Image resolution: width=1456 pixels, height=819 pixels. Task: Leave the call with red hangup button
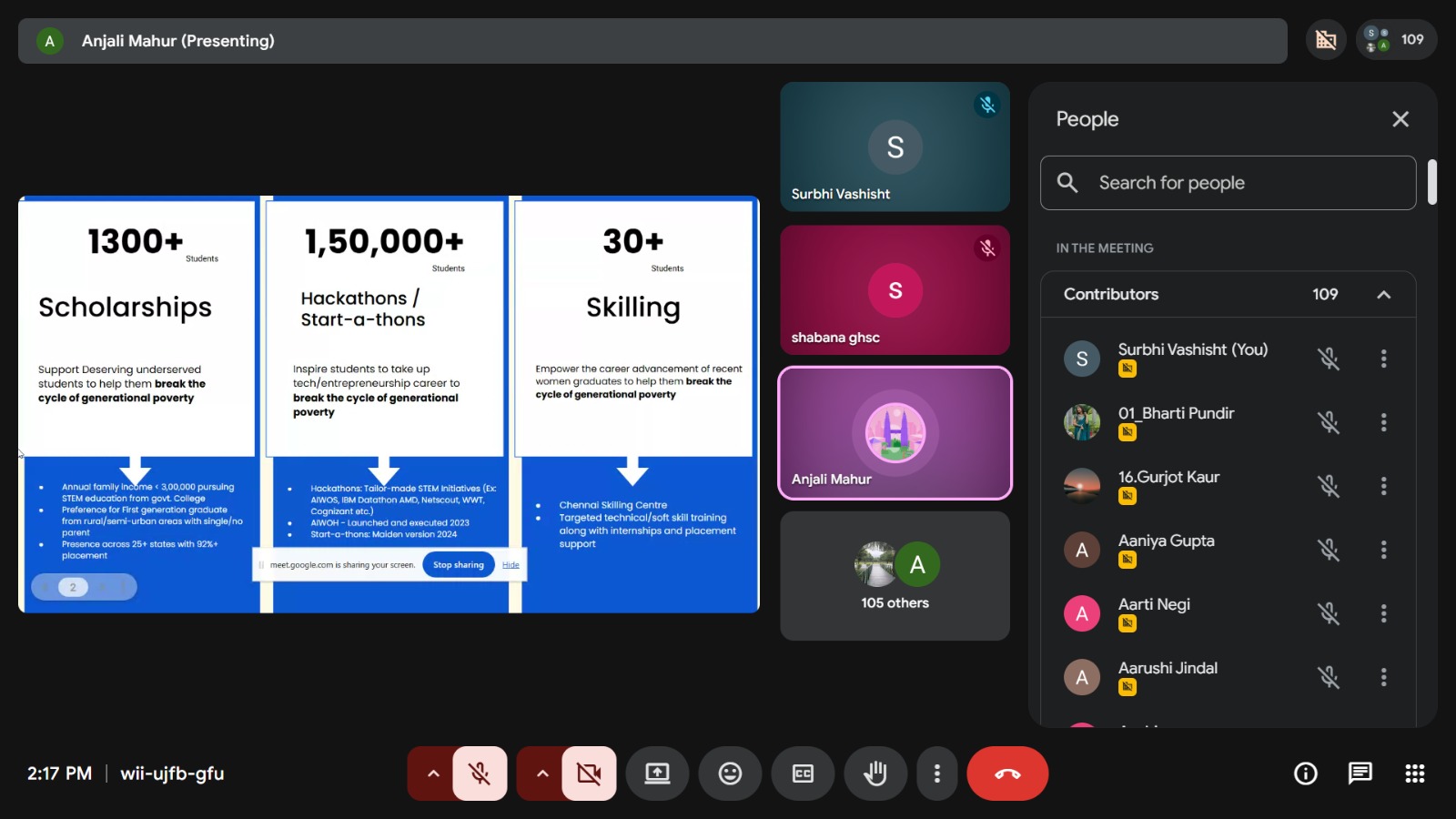coord(1007,773)
